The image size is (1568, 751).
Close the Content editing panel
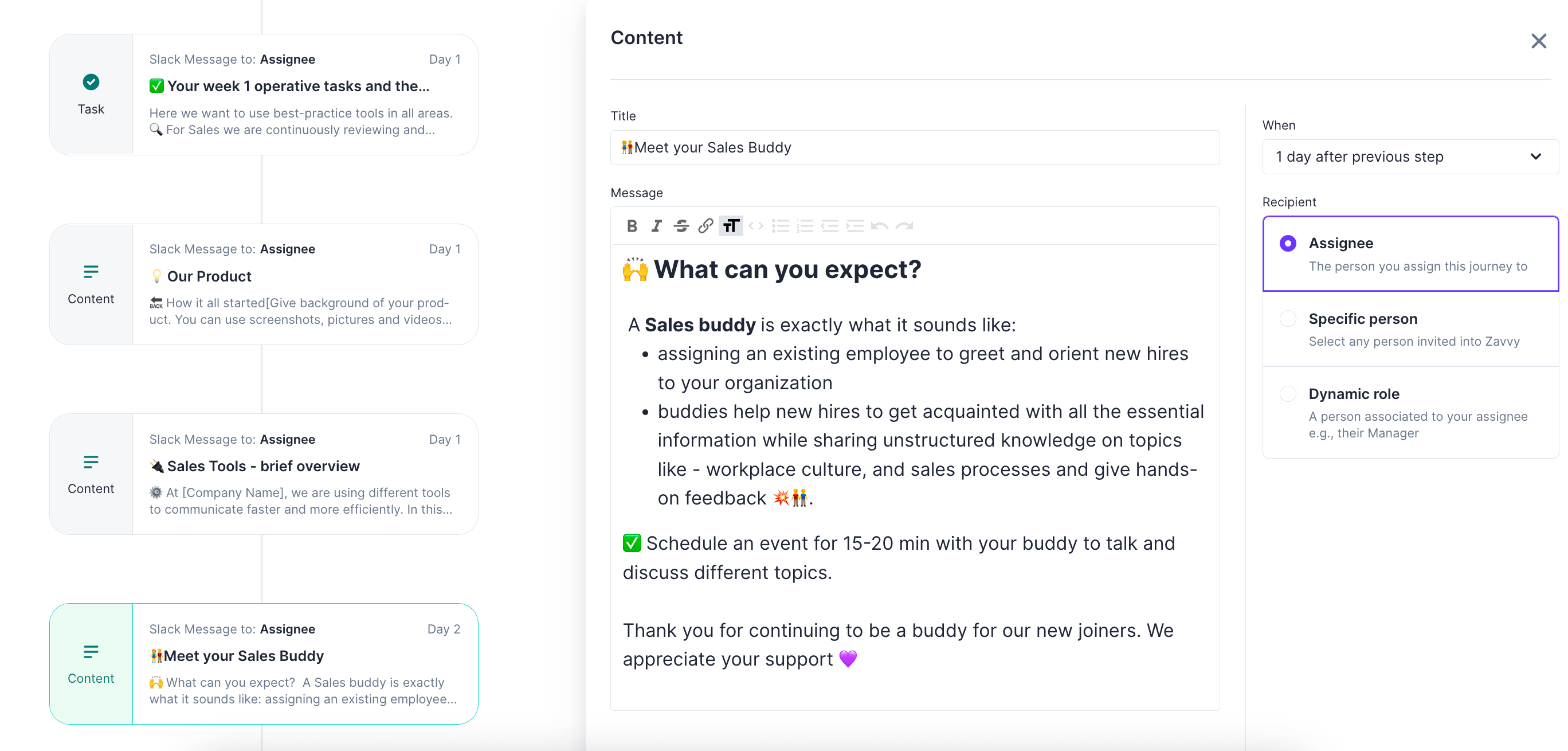pos(1539,41)
